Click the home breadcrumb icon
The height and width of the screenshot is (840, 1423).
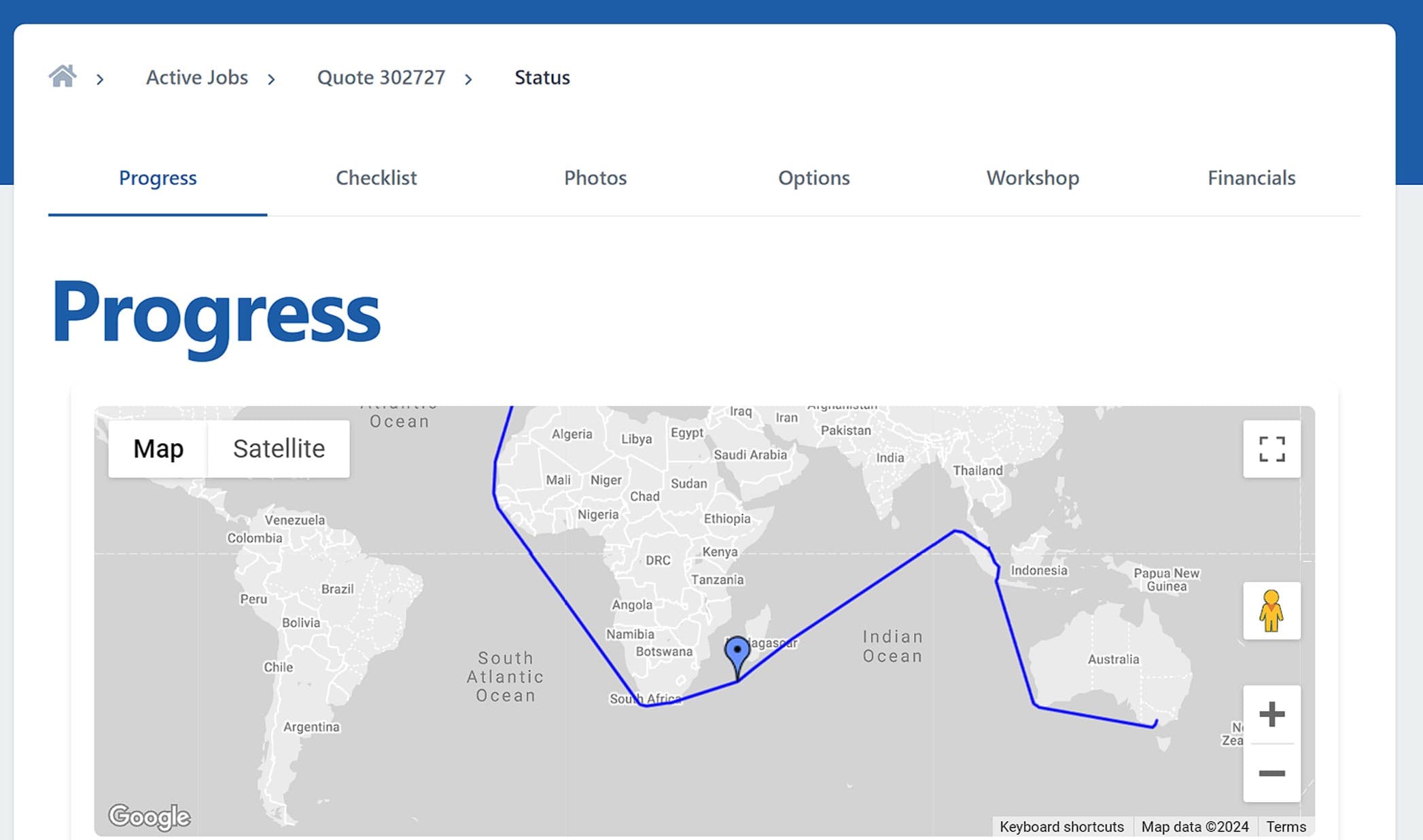point(63,76)
